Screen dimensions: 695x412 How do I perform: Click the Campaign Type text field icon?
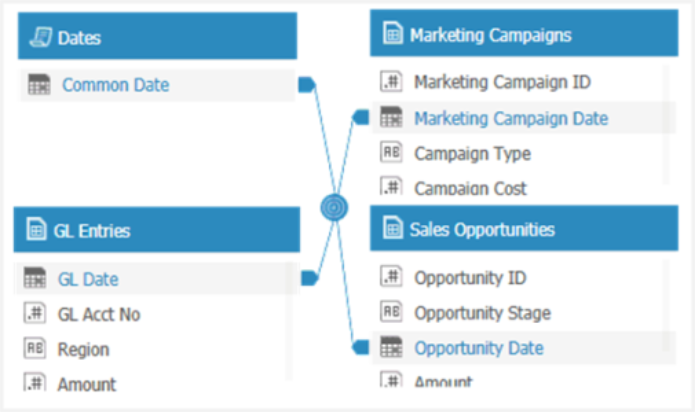(x=391, y=152)
